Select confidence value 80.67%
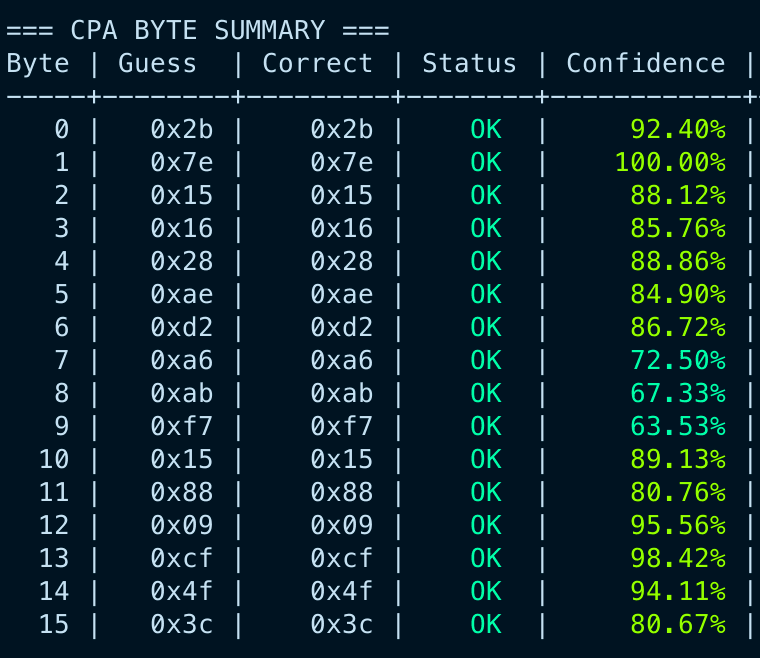Image resolution: width=760 pixels, height=658 pixels. (x=678, y=624)
